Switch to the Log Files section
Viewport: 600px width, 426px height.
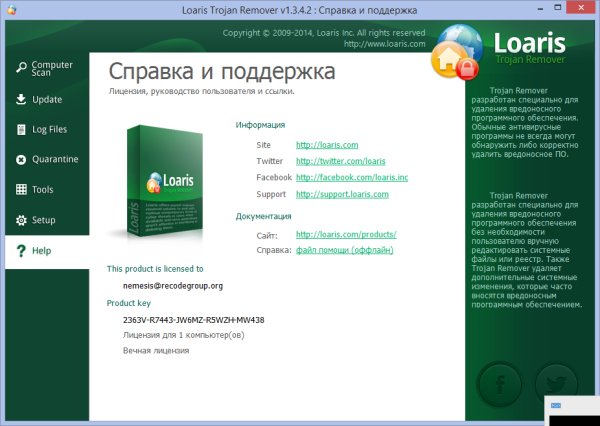(49, 129)
